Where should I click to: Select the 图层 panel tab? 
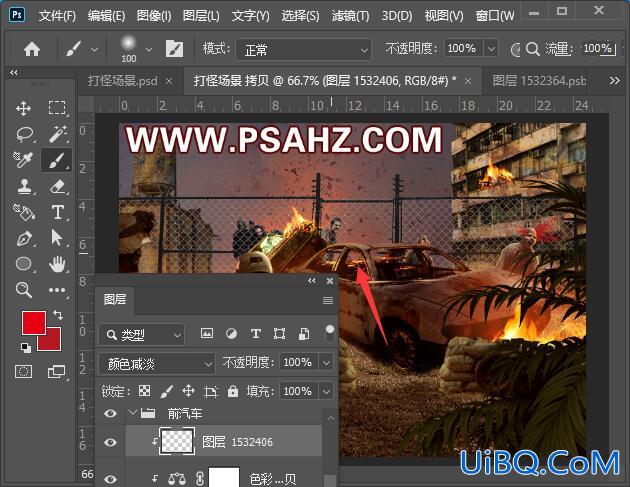point(115,299)
